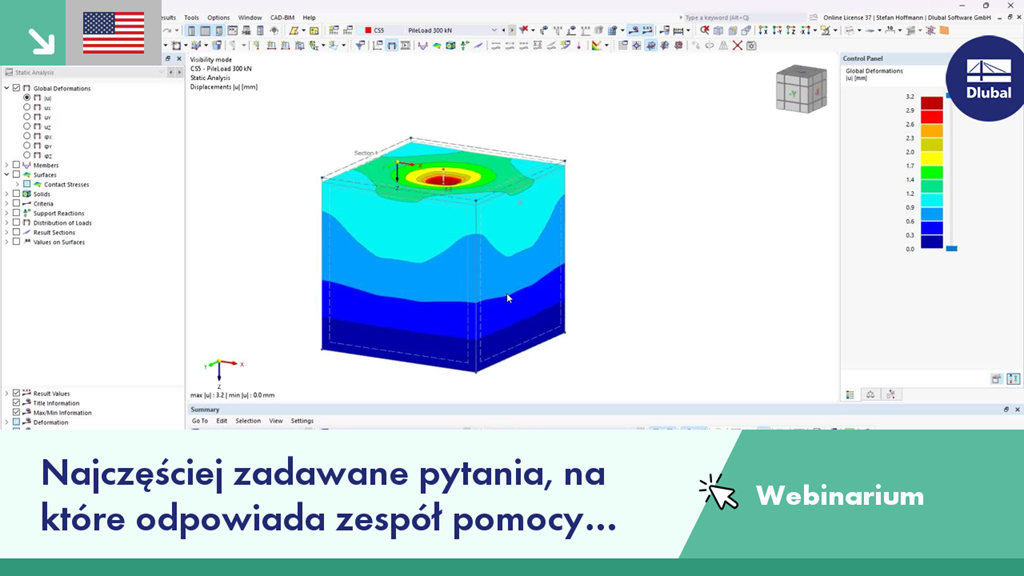
Task: Click the support reactions arrow icon
Action: [464, 45]
